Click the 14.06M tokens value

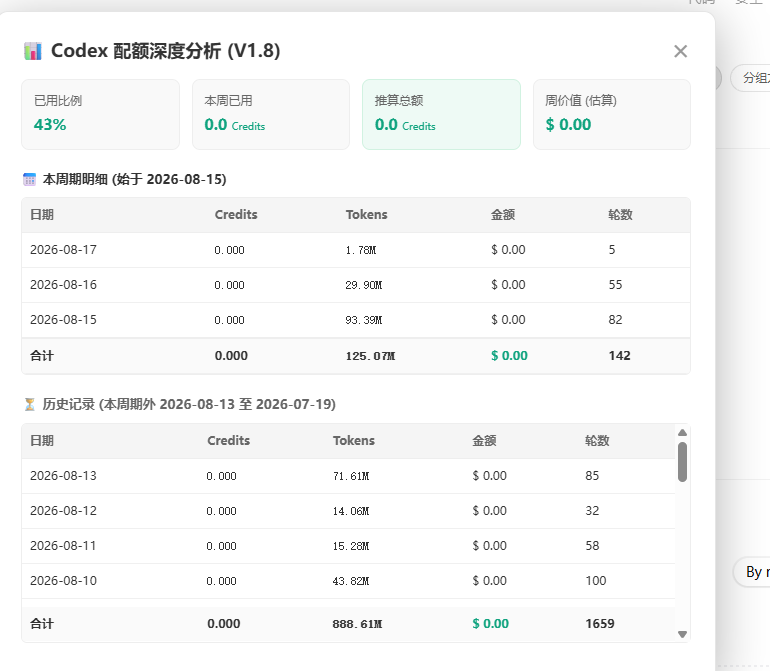[351, 511]
